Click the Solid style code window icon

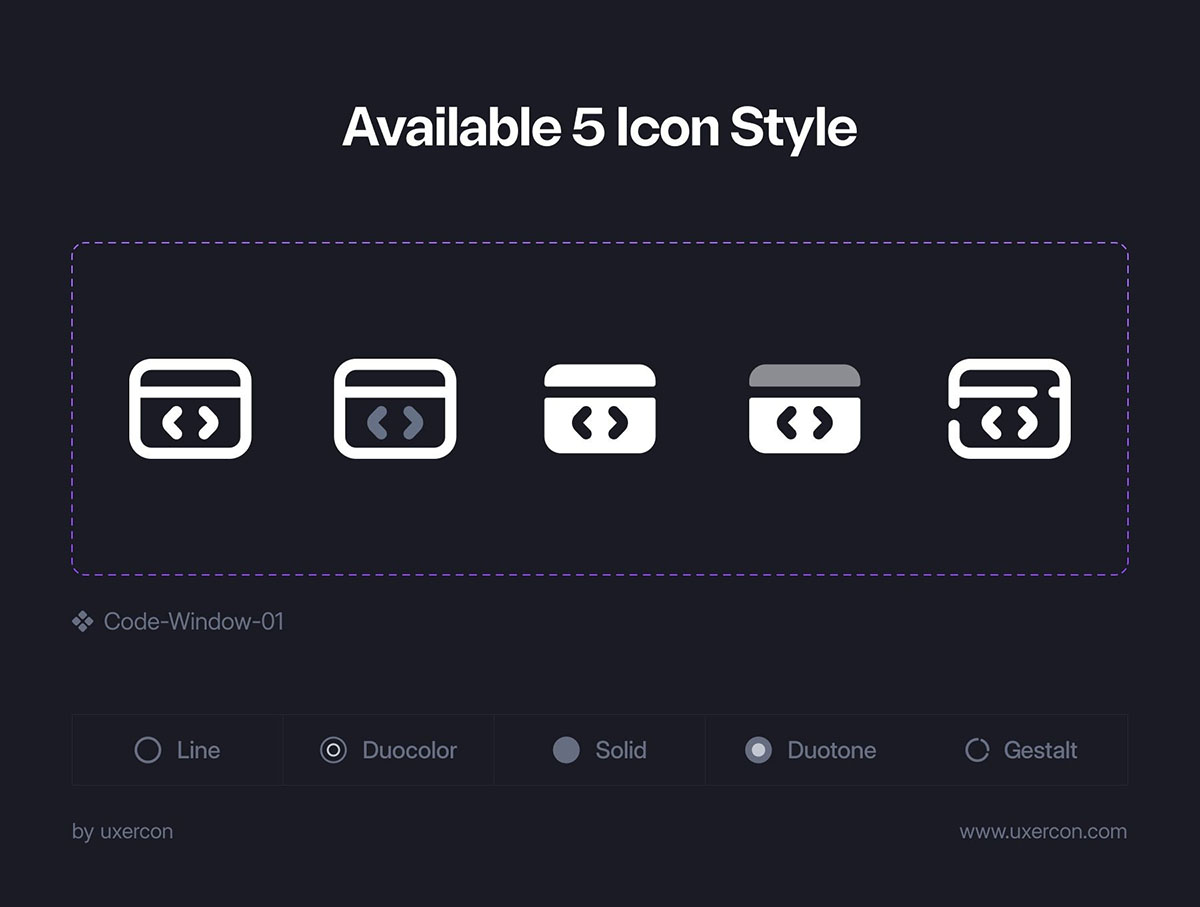coord(600,409)
